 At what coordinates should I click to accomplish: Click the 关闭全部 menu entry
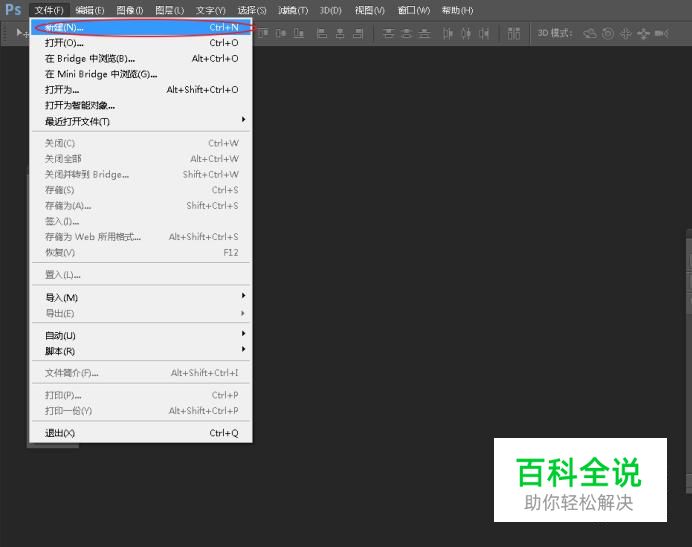(141, 158)
